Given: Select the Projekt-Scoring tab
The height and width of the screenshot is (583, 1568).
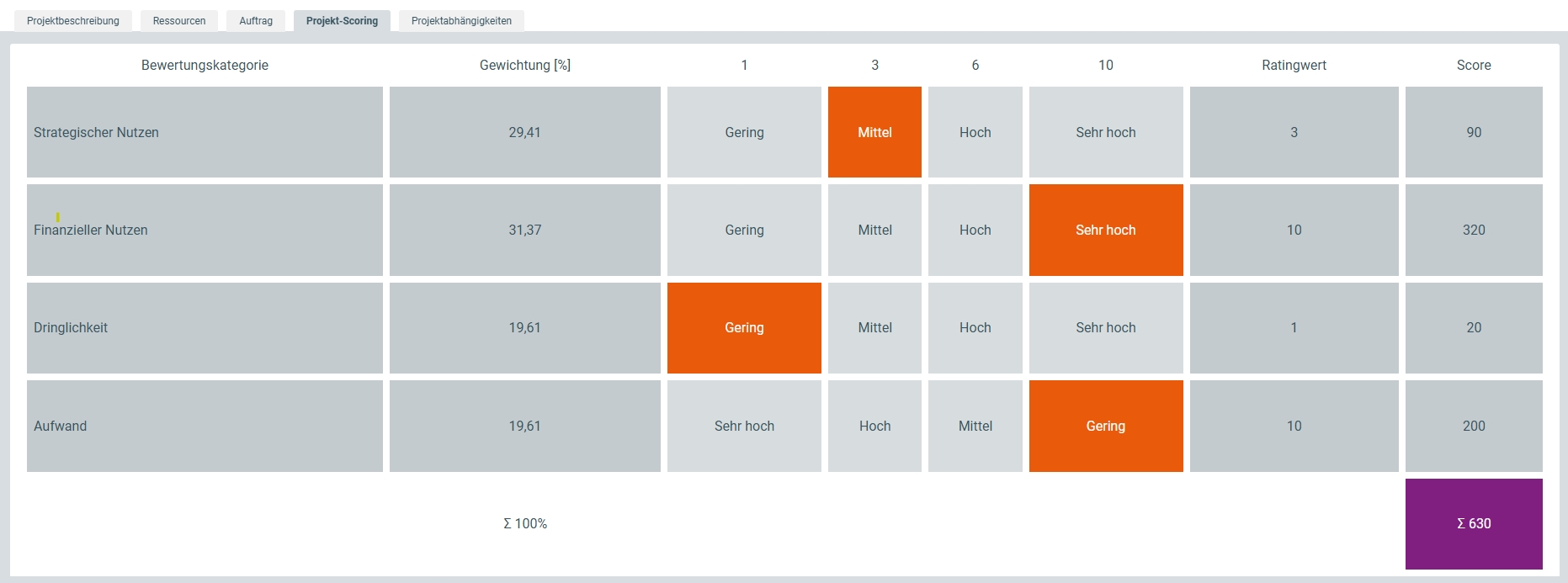Looking at the screenshot, I should click(342, 21).
